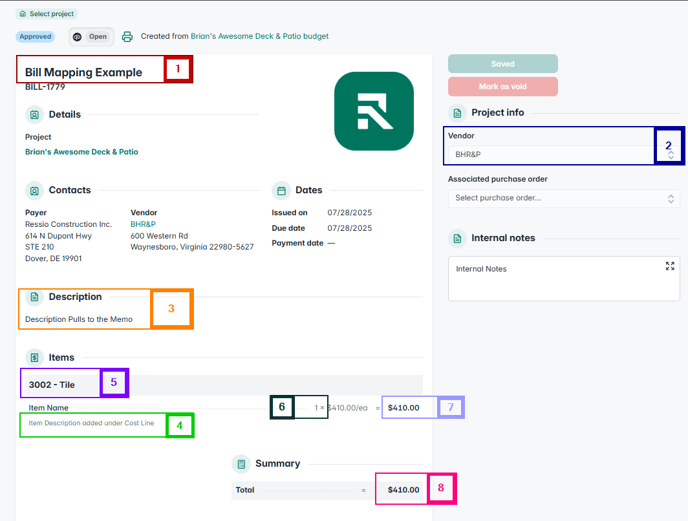Click Description Pulls to the Memo text

coord(79,320)
